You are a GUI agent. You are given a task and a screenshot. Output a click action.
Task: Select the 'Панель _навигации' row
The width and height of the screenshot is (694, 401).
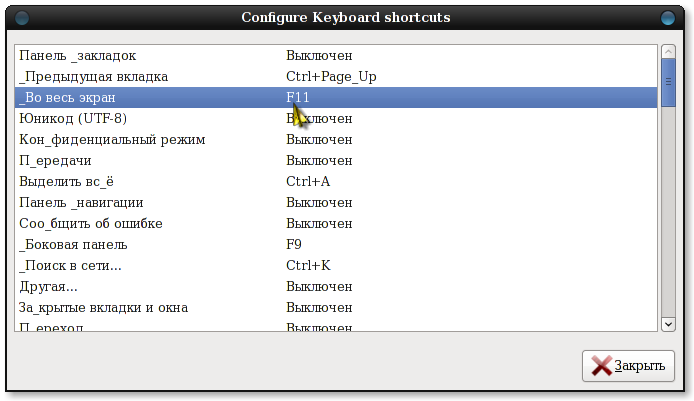pos(336,203)
